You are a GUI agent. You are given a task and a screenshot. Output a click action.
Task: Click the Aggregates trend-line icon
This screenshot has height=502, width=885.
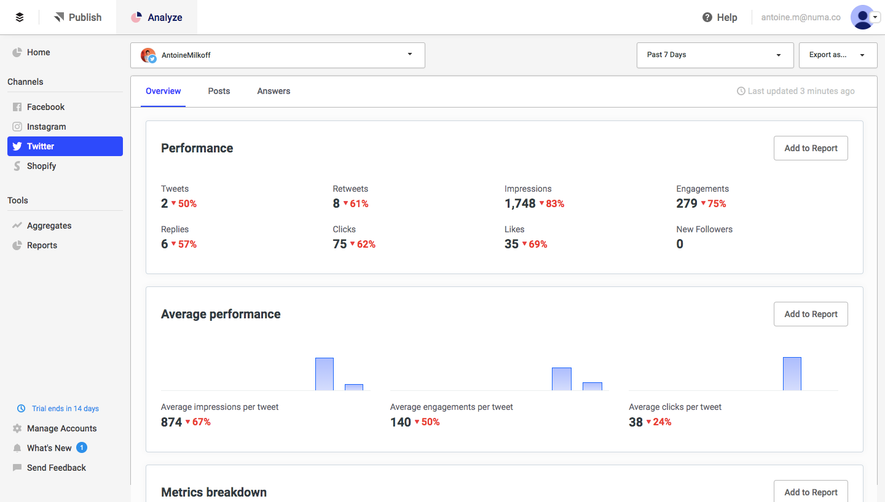tap(17, 225)
